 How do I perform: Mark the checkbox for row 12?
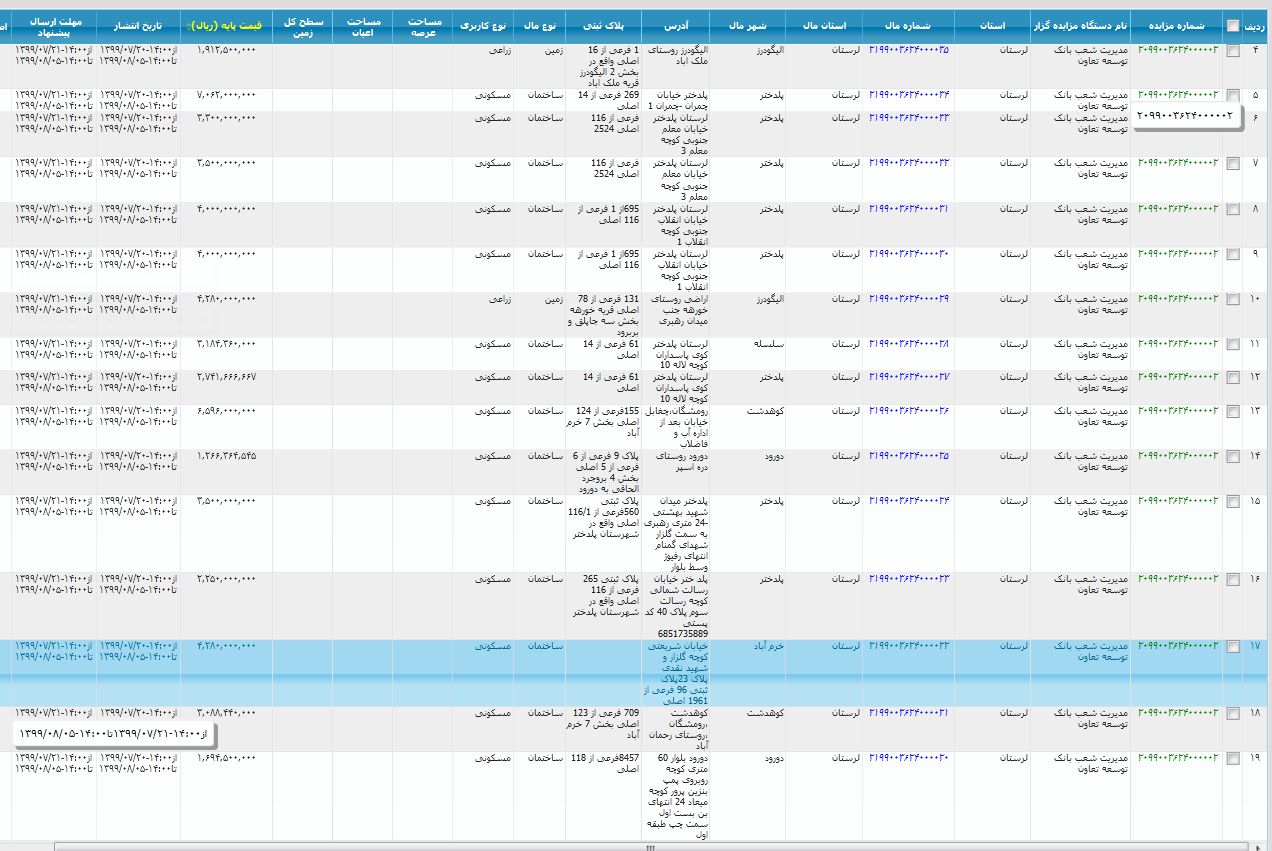pos(1232,378)
